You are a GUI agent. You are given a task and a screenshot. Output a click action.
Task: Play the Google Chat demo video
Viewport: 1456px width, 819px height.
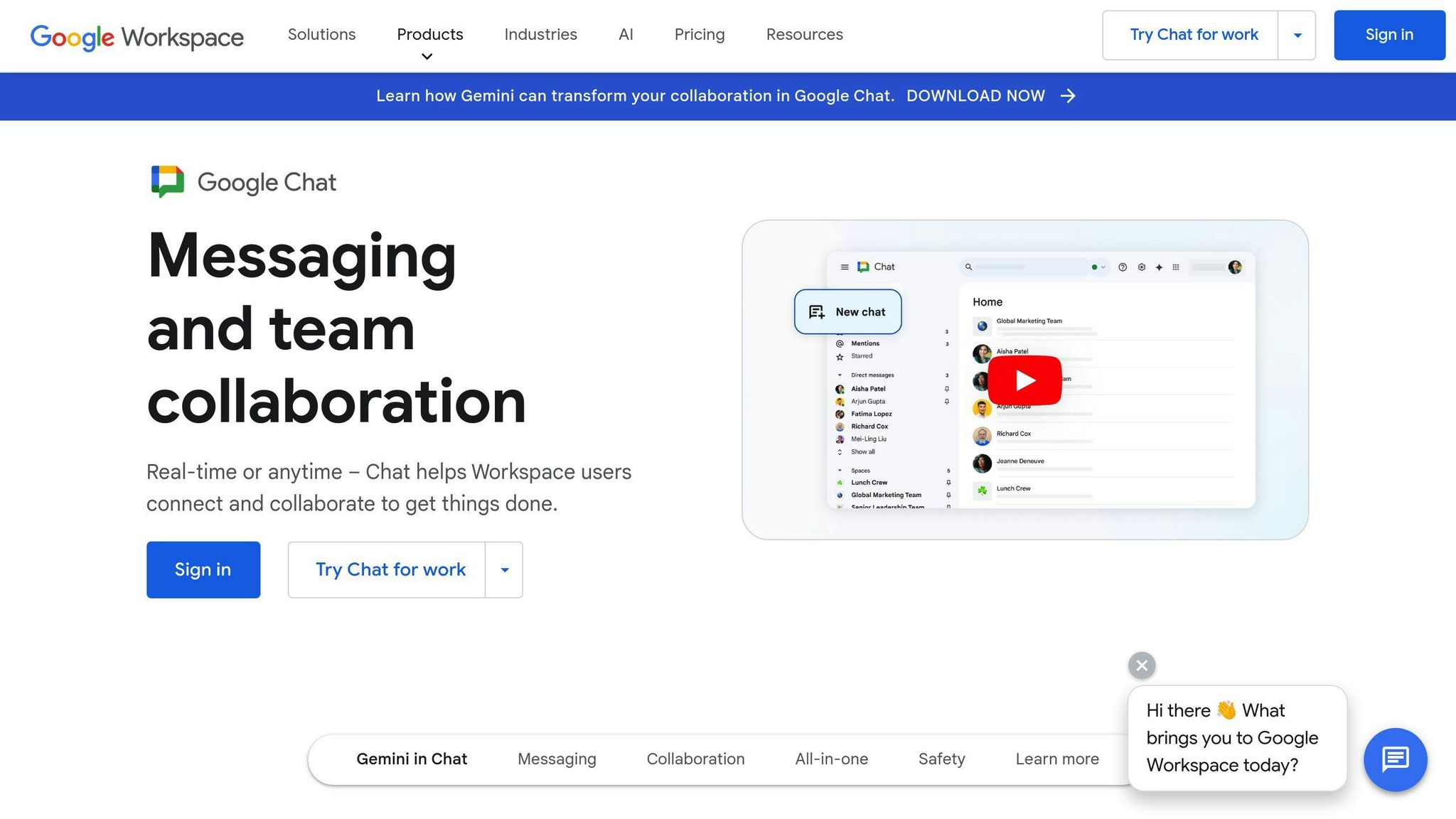1024,379
